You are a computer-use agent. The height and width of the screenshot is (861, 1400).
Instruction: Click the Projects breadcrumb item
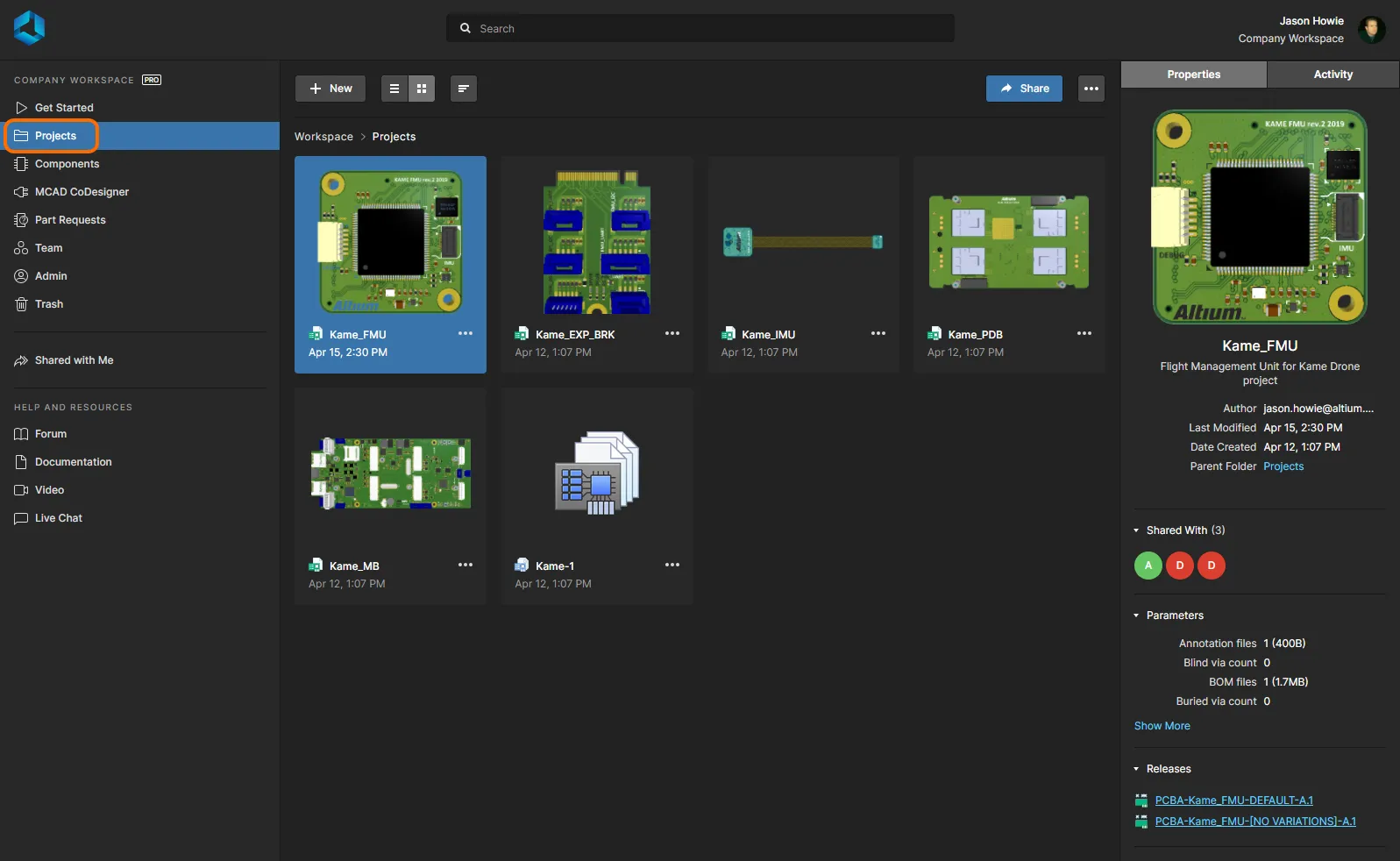(394, 137)
